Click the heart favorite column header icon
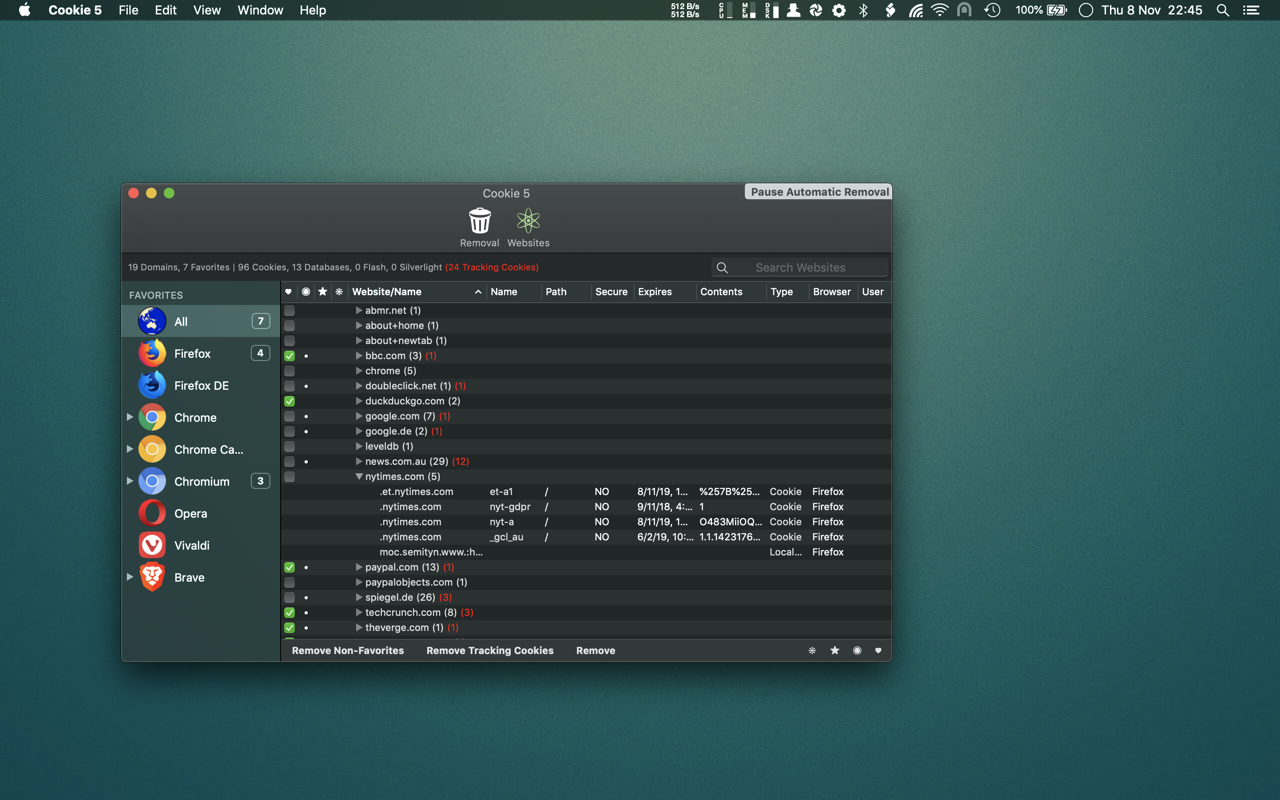The width and height of the screenshot is (1280, 800). [x=289, y=292]
